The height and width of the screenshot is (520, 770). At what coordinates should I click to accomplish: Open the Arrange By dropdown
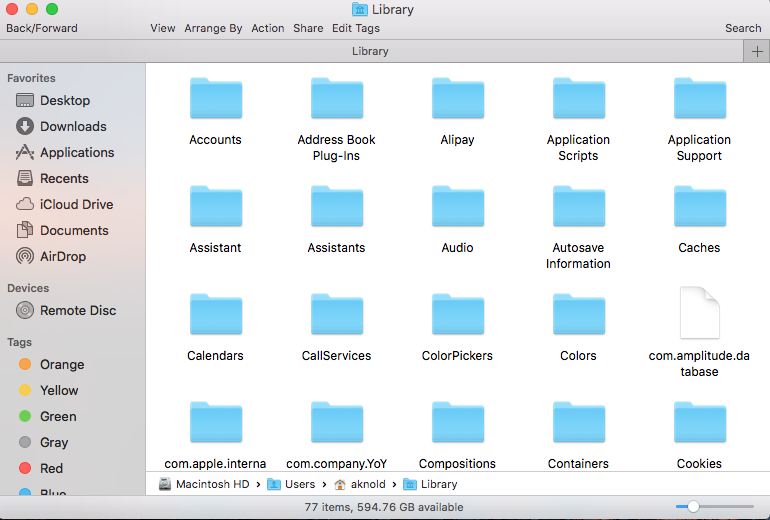coord(213,28)
